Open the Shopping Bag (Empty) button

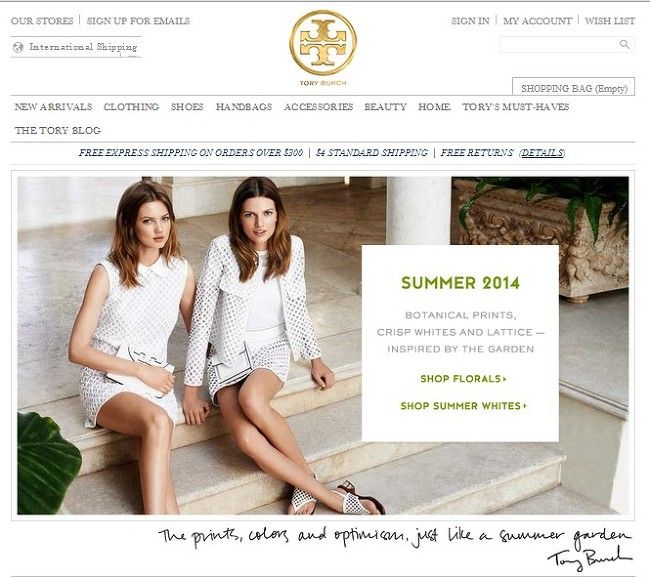(574, 88)
